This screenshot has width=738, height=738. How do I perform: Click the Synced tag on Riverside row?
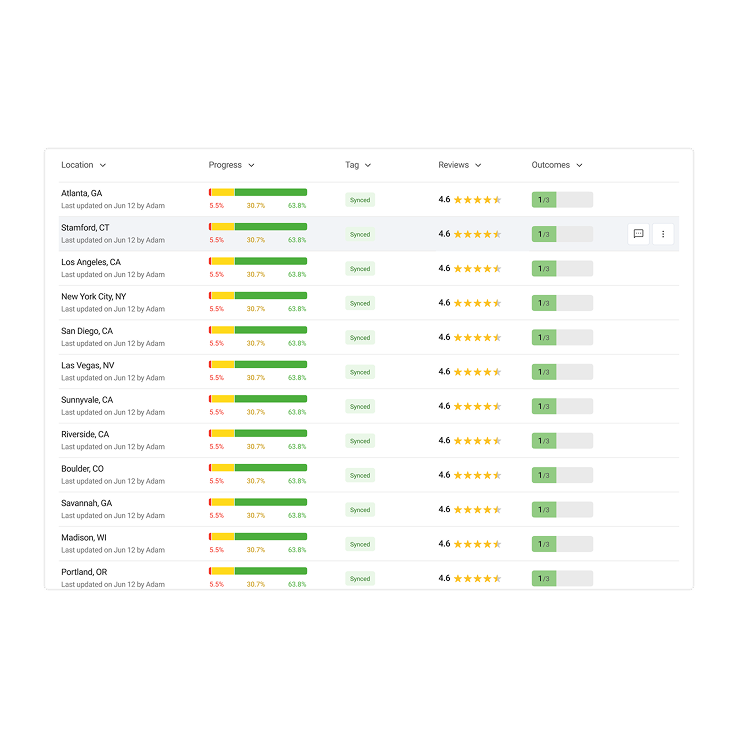[x=360, y=441]
